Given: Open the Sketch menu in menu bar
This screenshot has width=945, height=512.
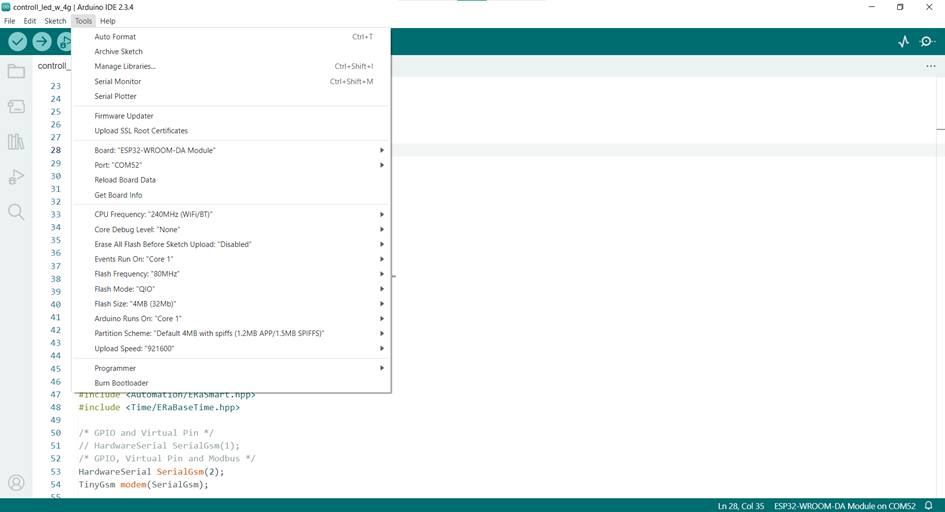Looking at the screenshot, I should coord(55,21).
